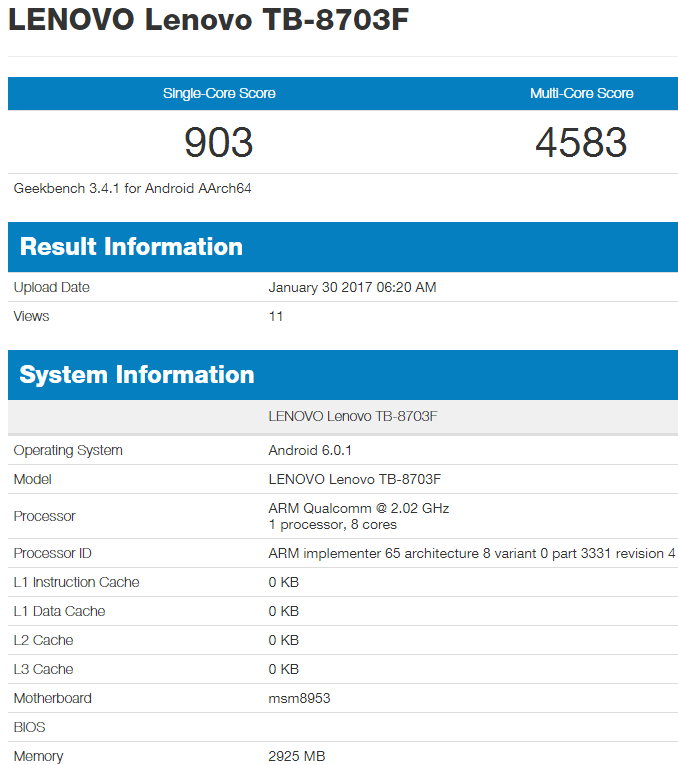This screenshot has height=765, width=678.
Task: Click the Single-Core Score header
Action: coord(219,93)
